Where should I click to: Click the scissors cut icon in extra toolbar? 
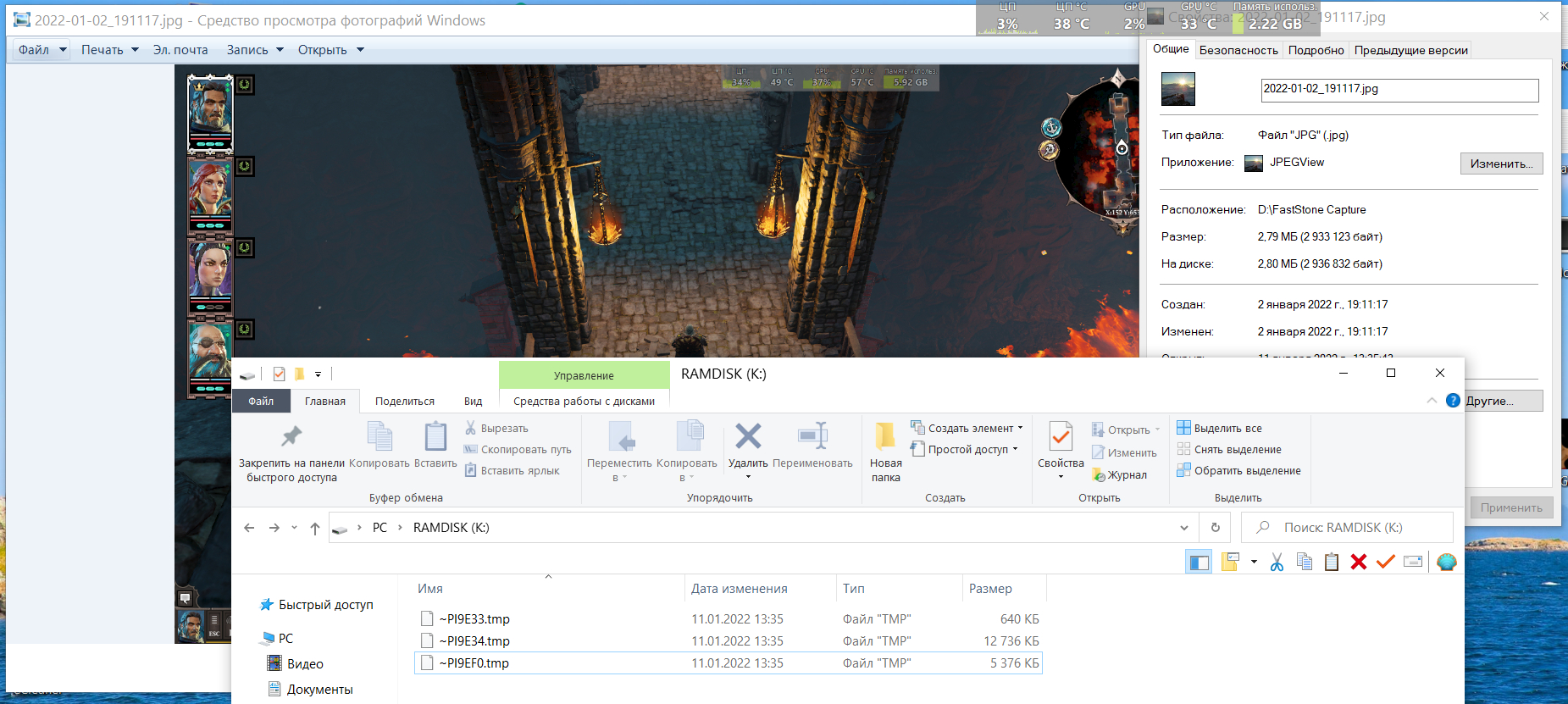(1277, 562)
